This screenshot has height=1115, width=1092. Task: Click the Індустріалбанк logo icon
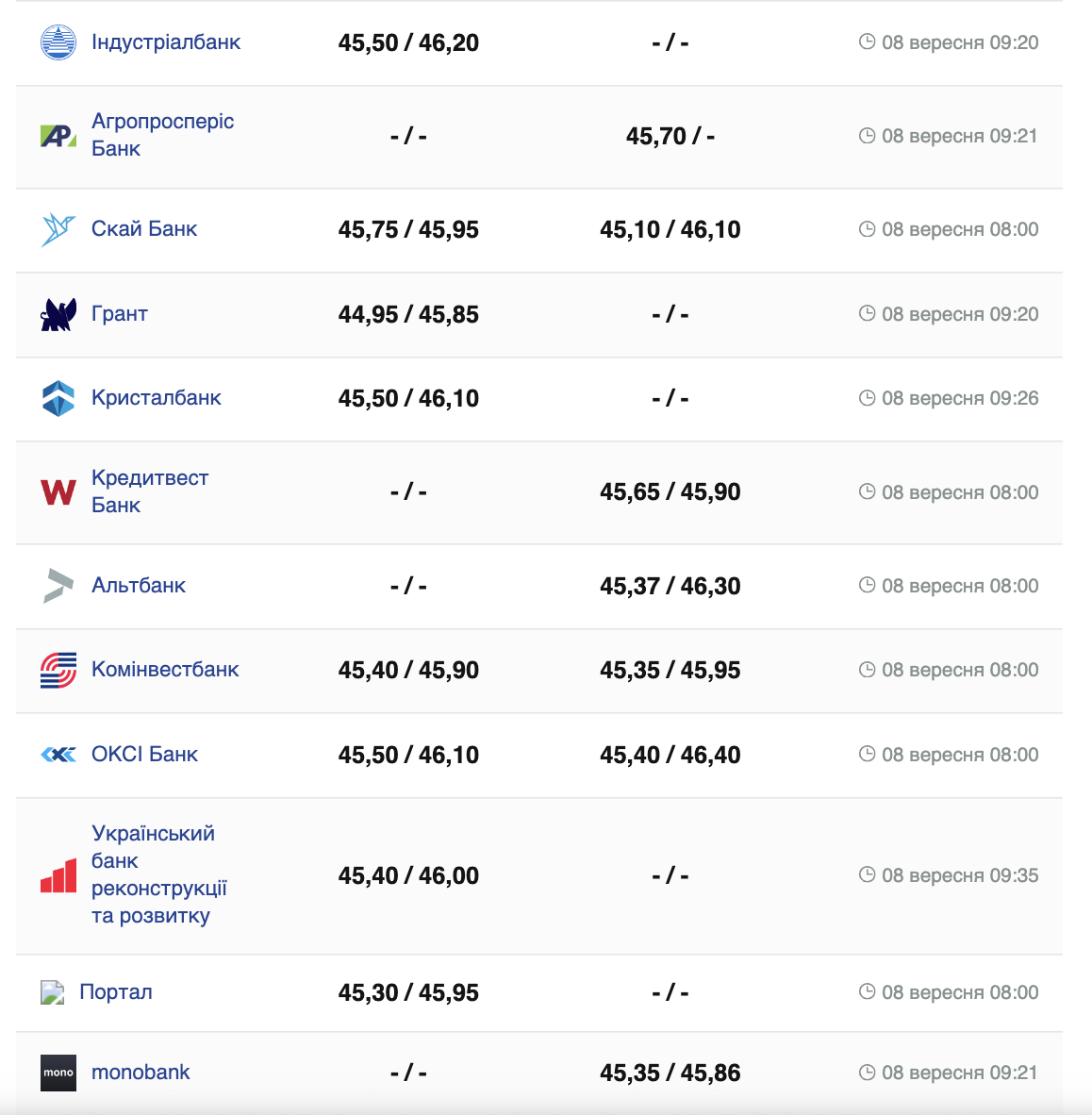pyautogui.click(x=58, y=42)
